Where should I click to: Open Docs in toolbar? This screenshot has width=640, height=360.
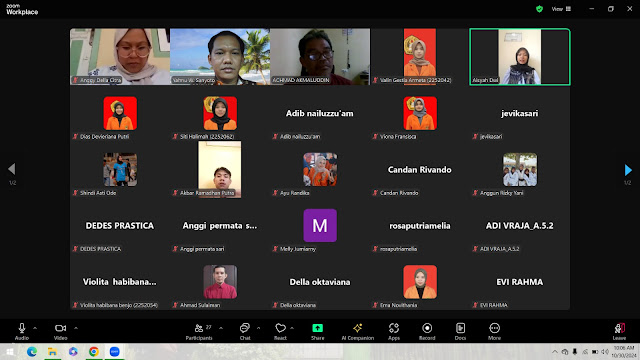point(460,331)
